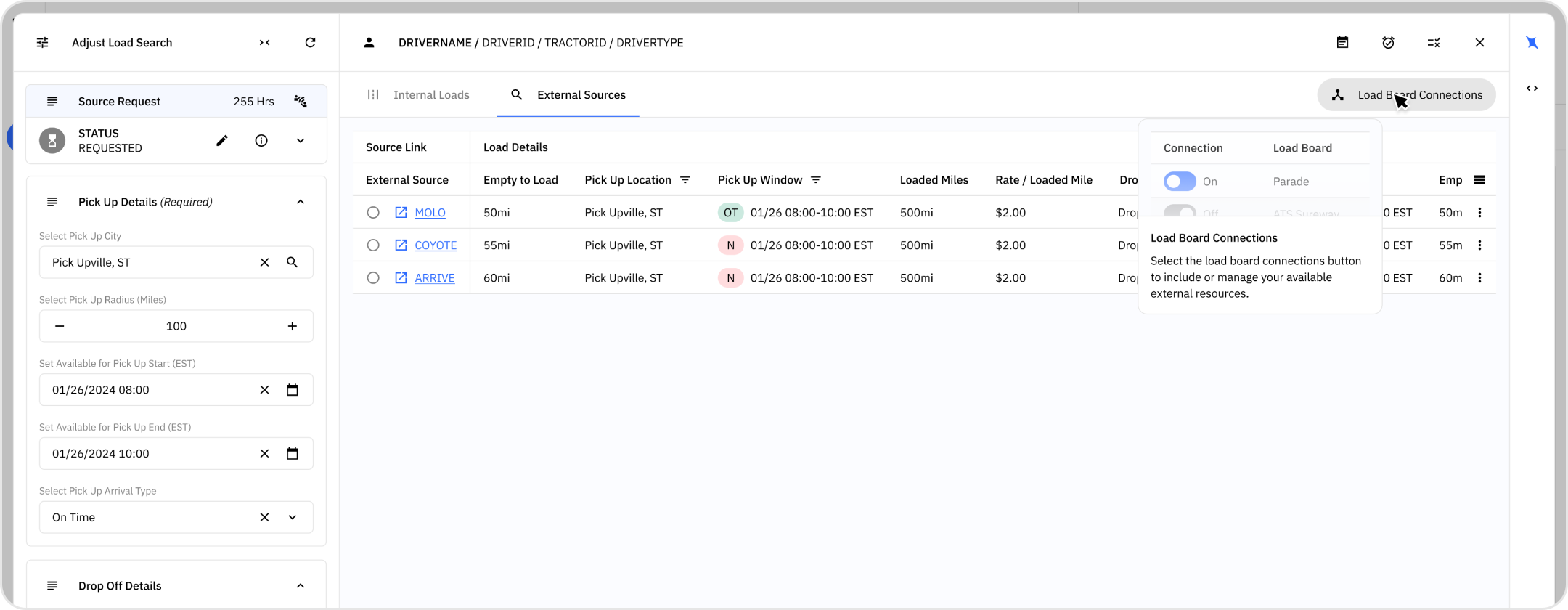Viewport: 1568px width, 610px height.
Task: Expand the status details chevron
Action: tap(301, 141)
